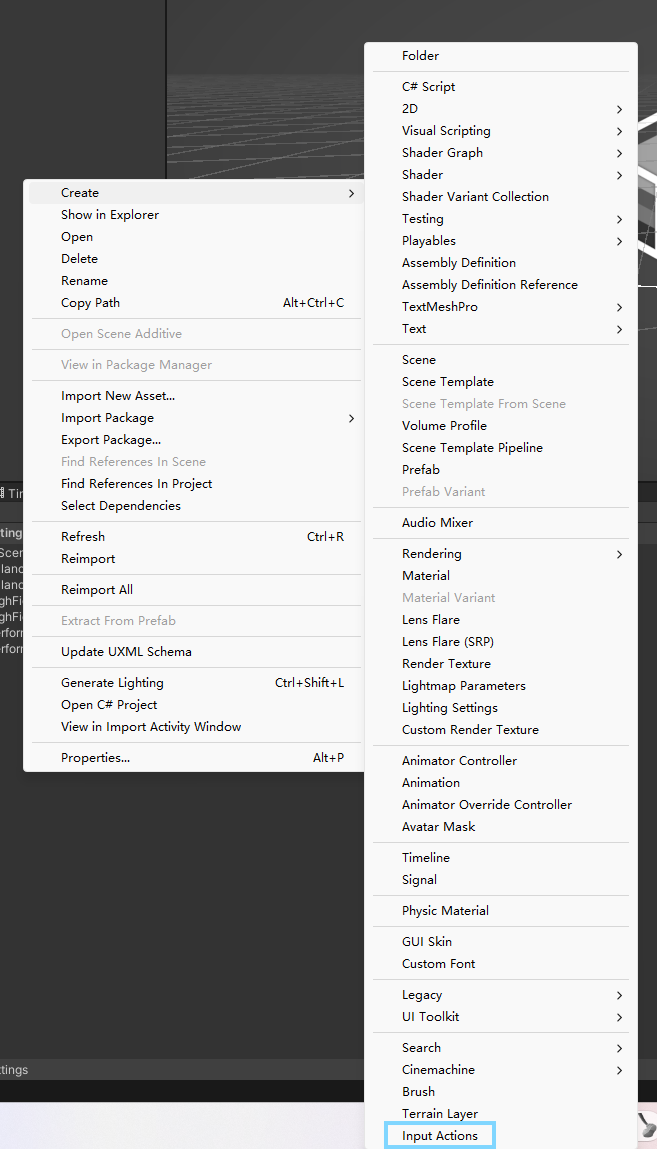Create a new Material asset
657x1149 pixels.
425,576
